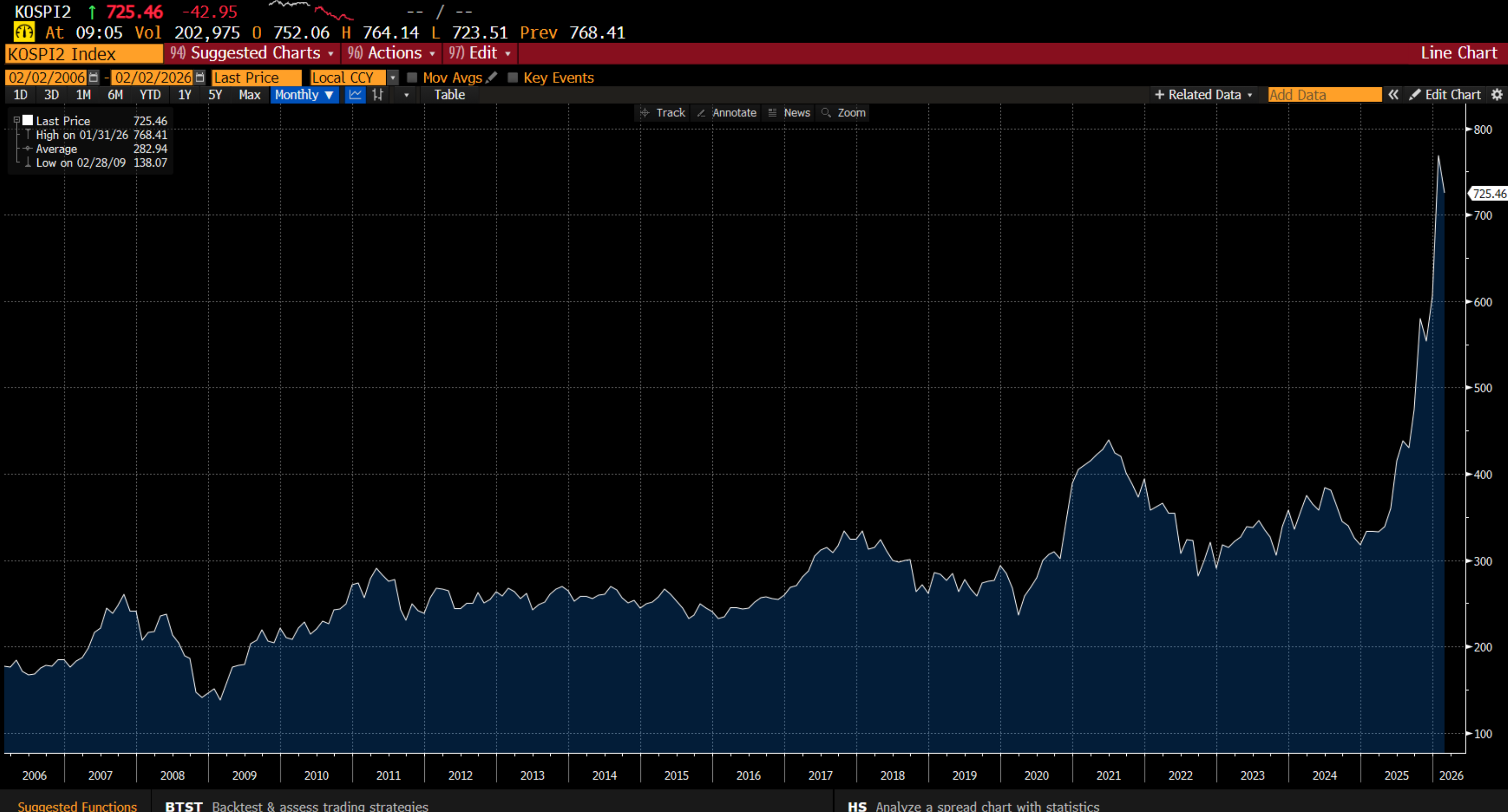Collapse panel with double left chevron
The width and height of the screenshot is (1508, 812).
[1393, 95]
